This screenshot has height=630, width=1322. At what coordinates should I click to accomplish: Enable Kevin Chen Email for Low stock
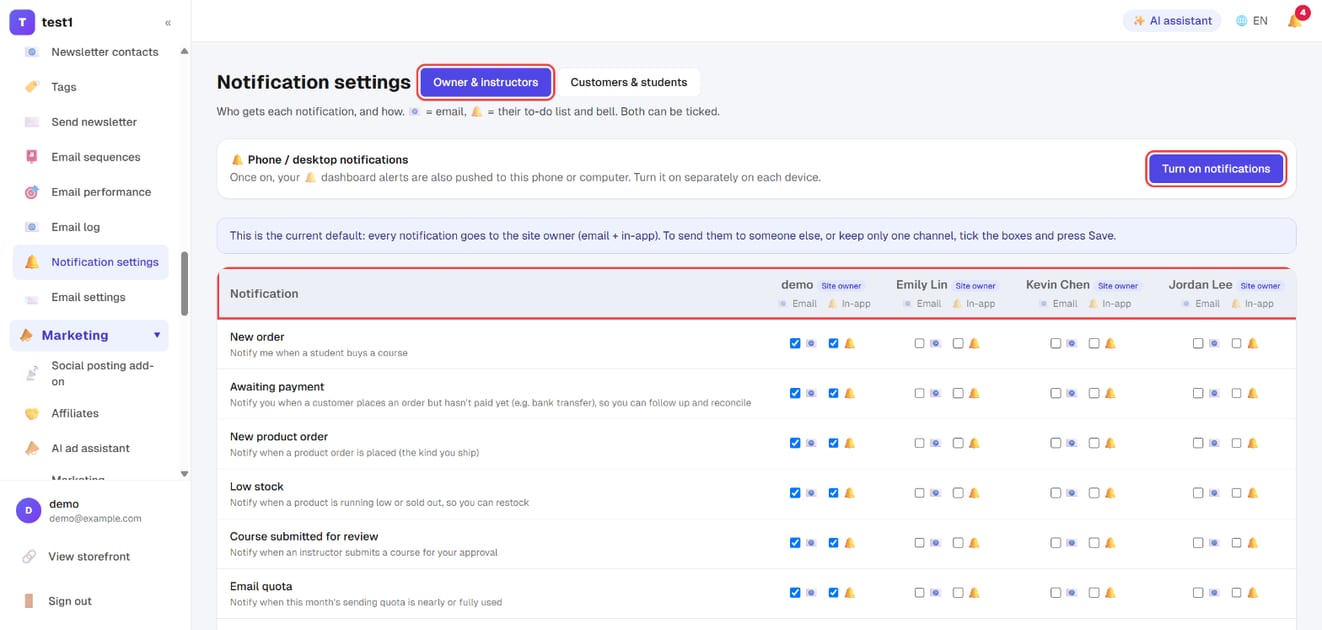coord(1055,493)
